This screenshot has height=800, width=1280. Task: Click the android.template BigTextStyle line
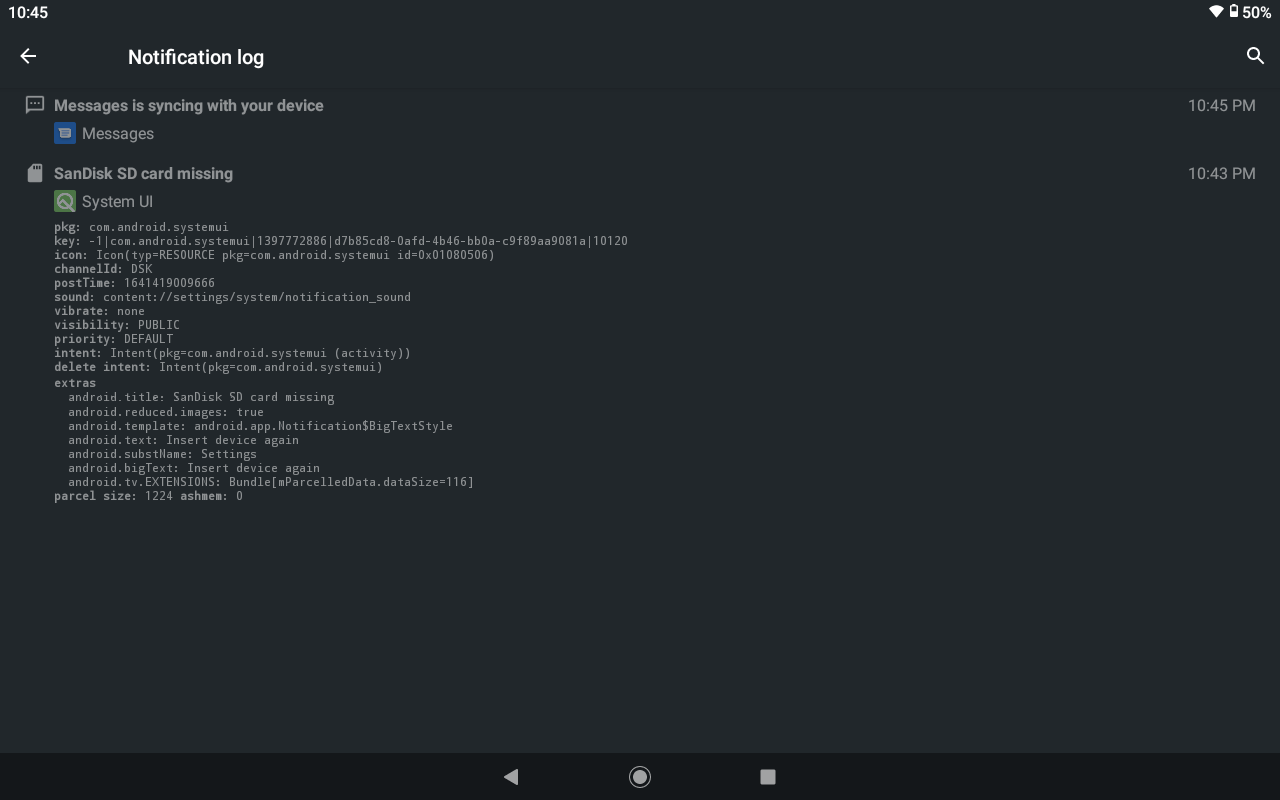pos(260,426)
